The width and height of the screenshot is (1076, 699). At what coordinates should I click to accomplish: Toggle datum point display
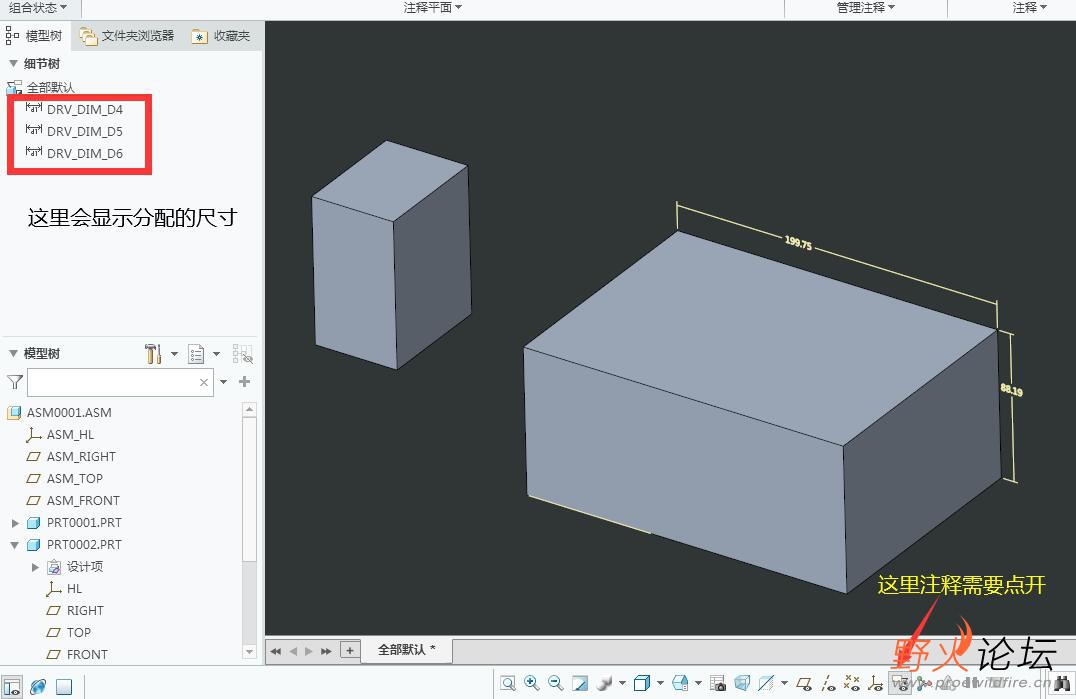(x=852, y=683)
